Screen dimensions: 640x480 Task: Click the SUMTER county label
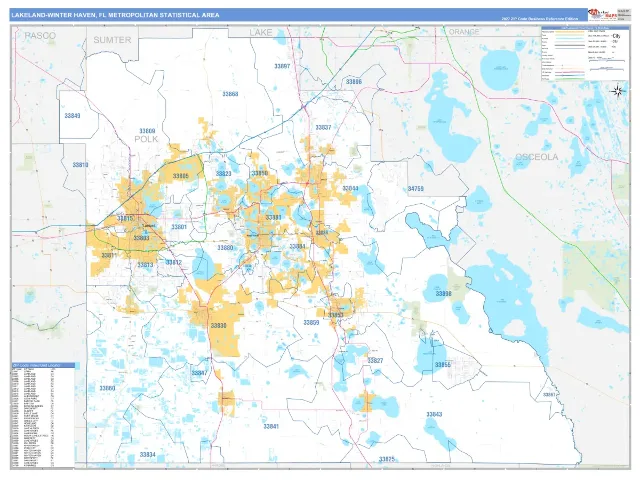pyautogui.click(x=112, y=40)
